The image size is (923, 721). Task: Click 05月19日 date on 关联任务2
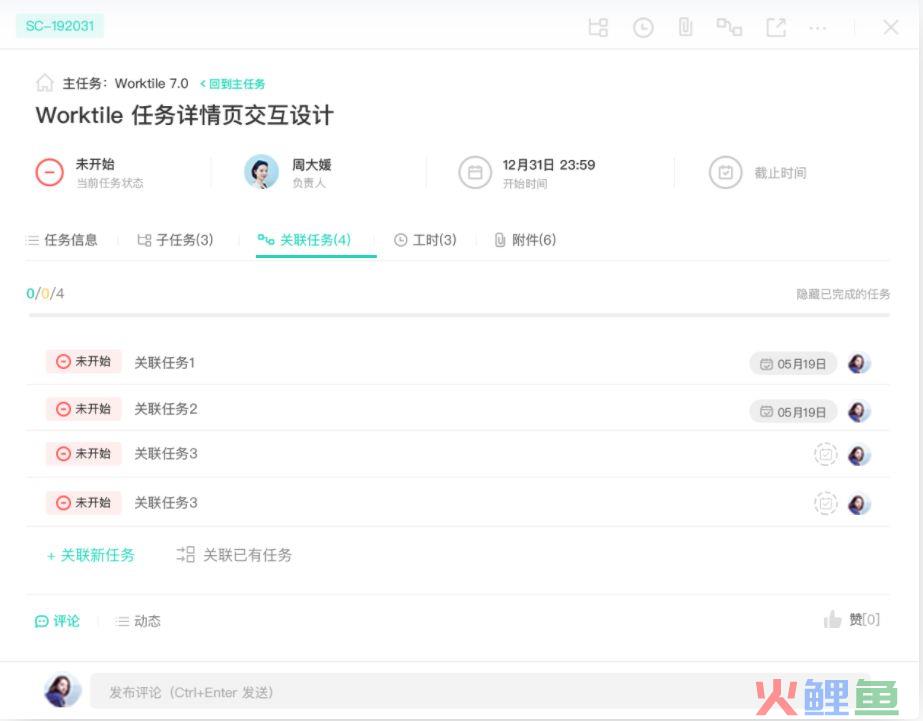(793, 411)
